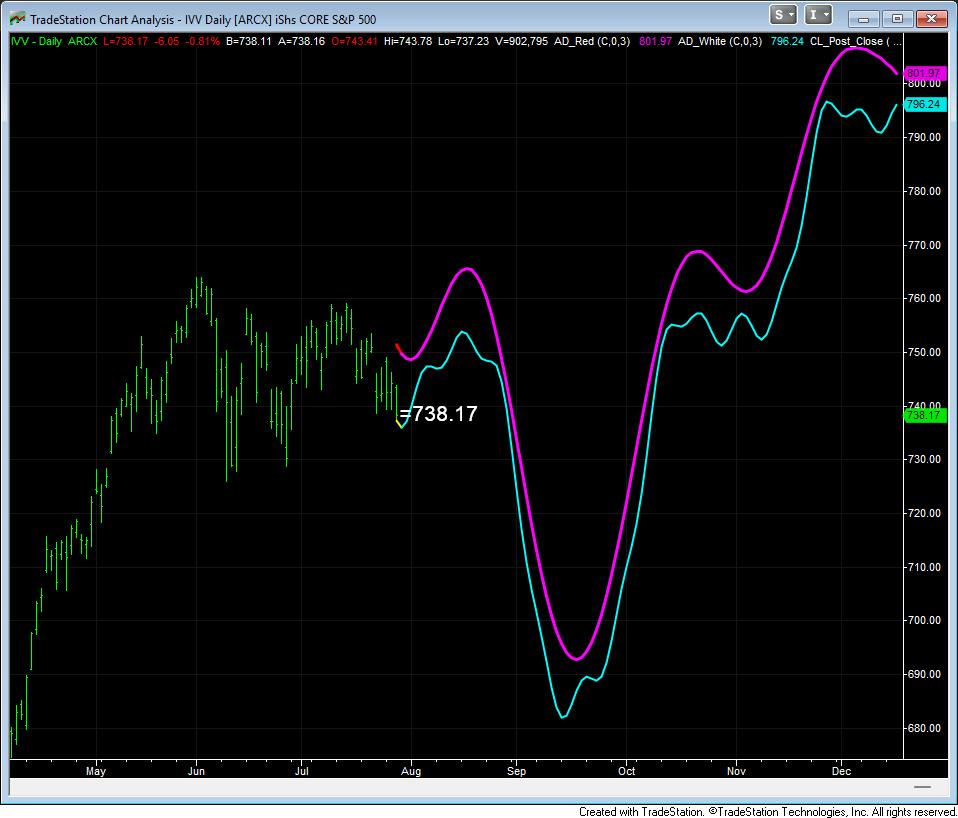Open the S symbol-link dropdown button
This screenshot has width=958, height=818.
(x=783, y=15)
